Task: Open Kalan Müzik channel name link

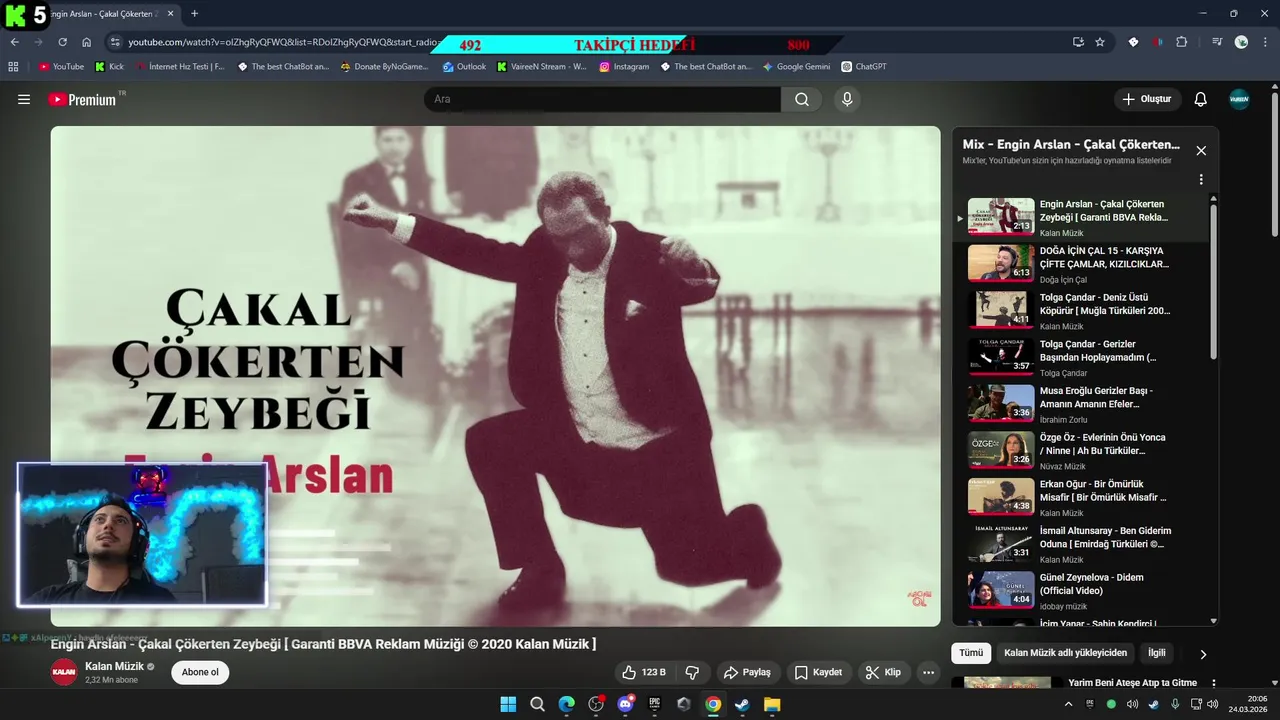Action: (x=114, y=666)
